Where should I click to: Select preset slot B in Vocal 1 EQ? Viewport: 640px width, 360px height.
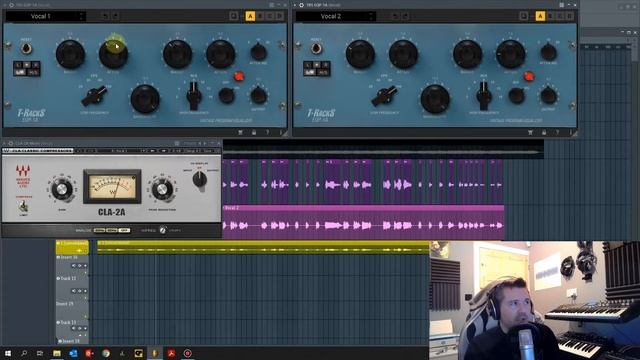tap(260, 16)
